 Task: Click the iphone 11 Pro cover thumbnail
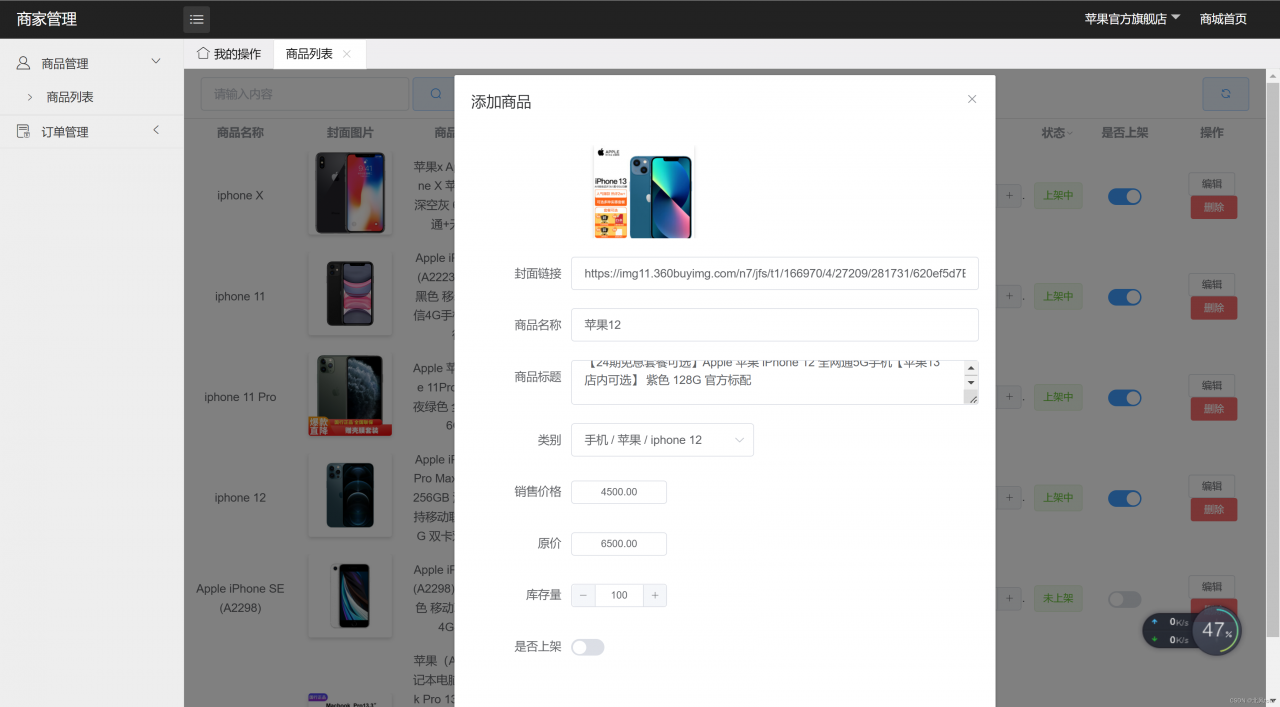[x=350, y=395]
